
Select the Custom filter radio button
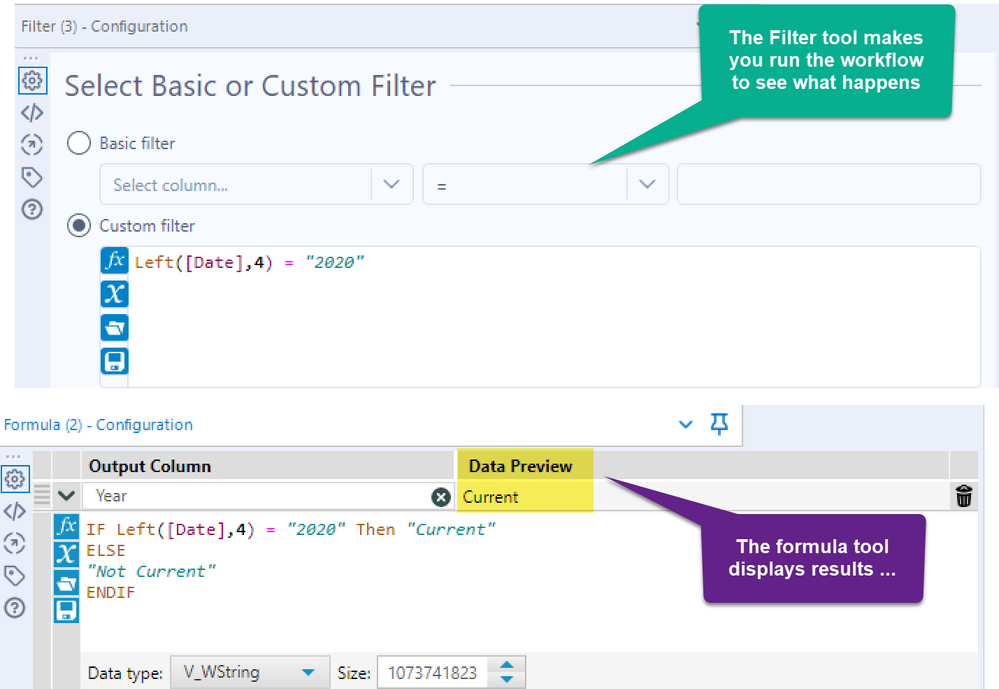pos(79,226)
